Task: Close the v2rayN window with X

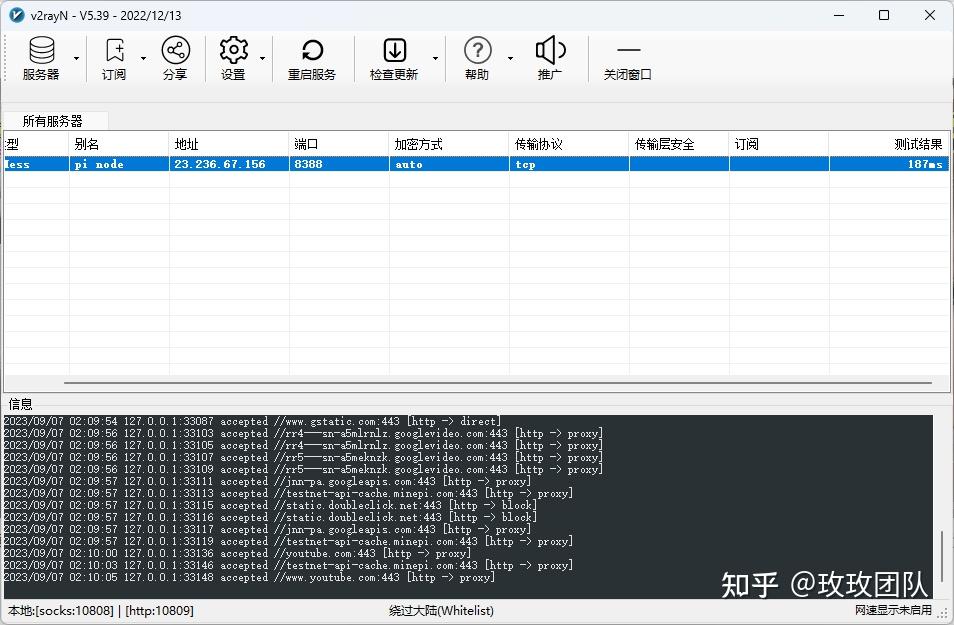Action: coord(930,15)
